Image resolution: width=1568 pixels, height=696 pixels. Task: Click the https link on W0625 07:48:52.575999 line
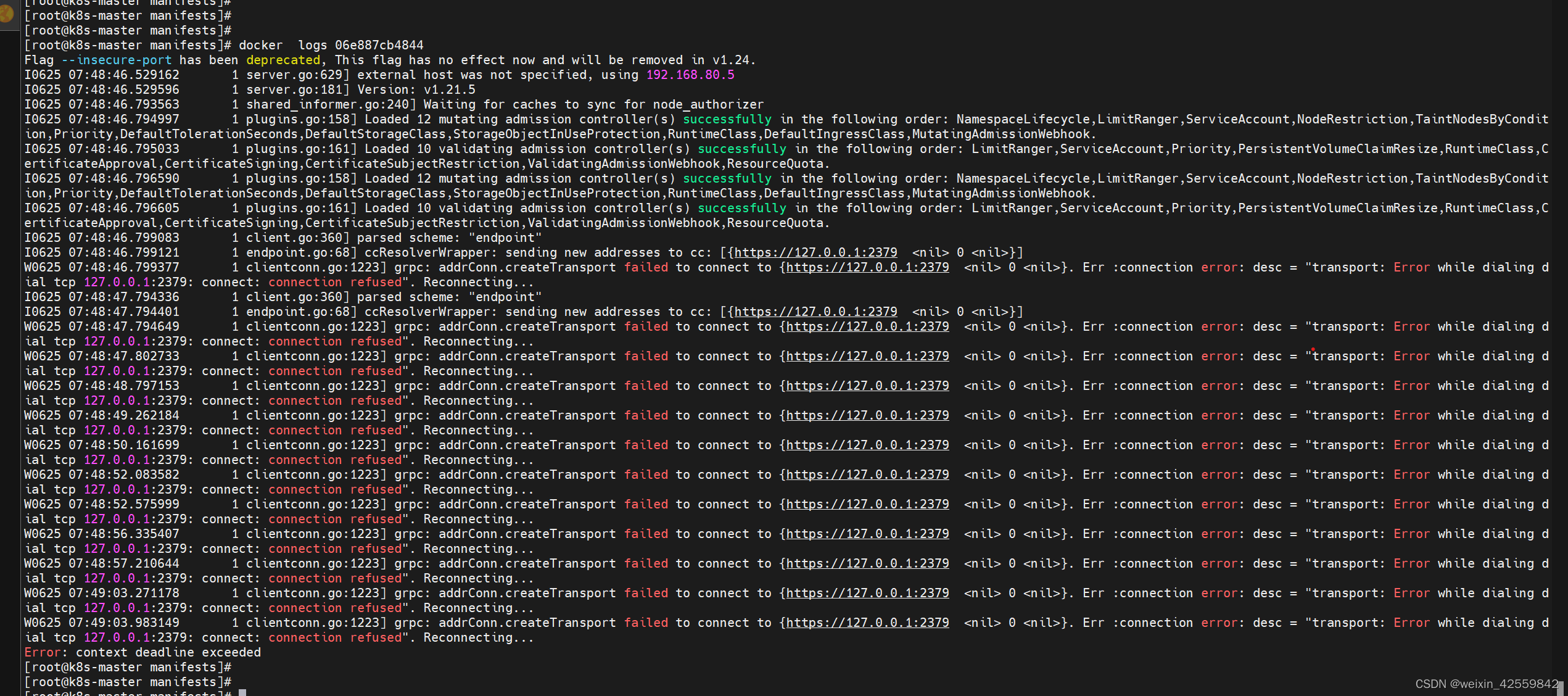[x=867, y=504]
